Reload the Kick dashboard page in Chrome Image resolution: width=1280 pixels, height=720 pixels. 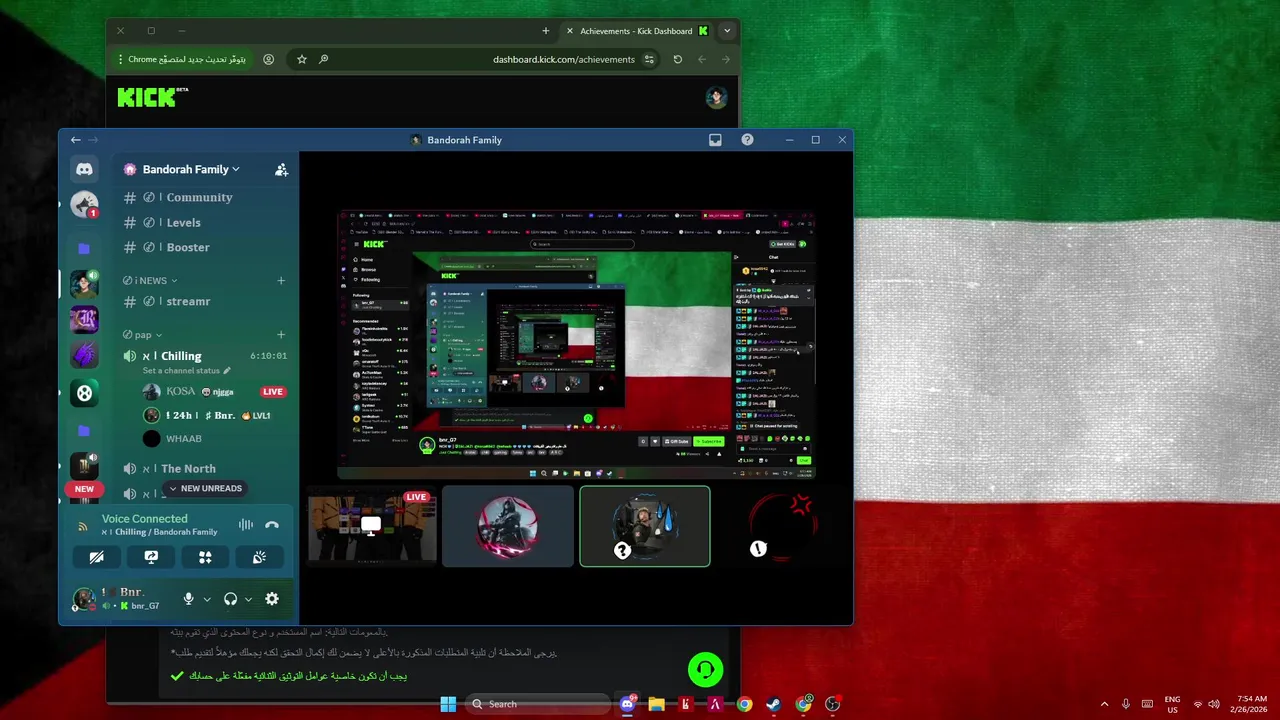677,59
